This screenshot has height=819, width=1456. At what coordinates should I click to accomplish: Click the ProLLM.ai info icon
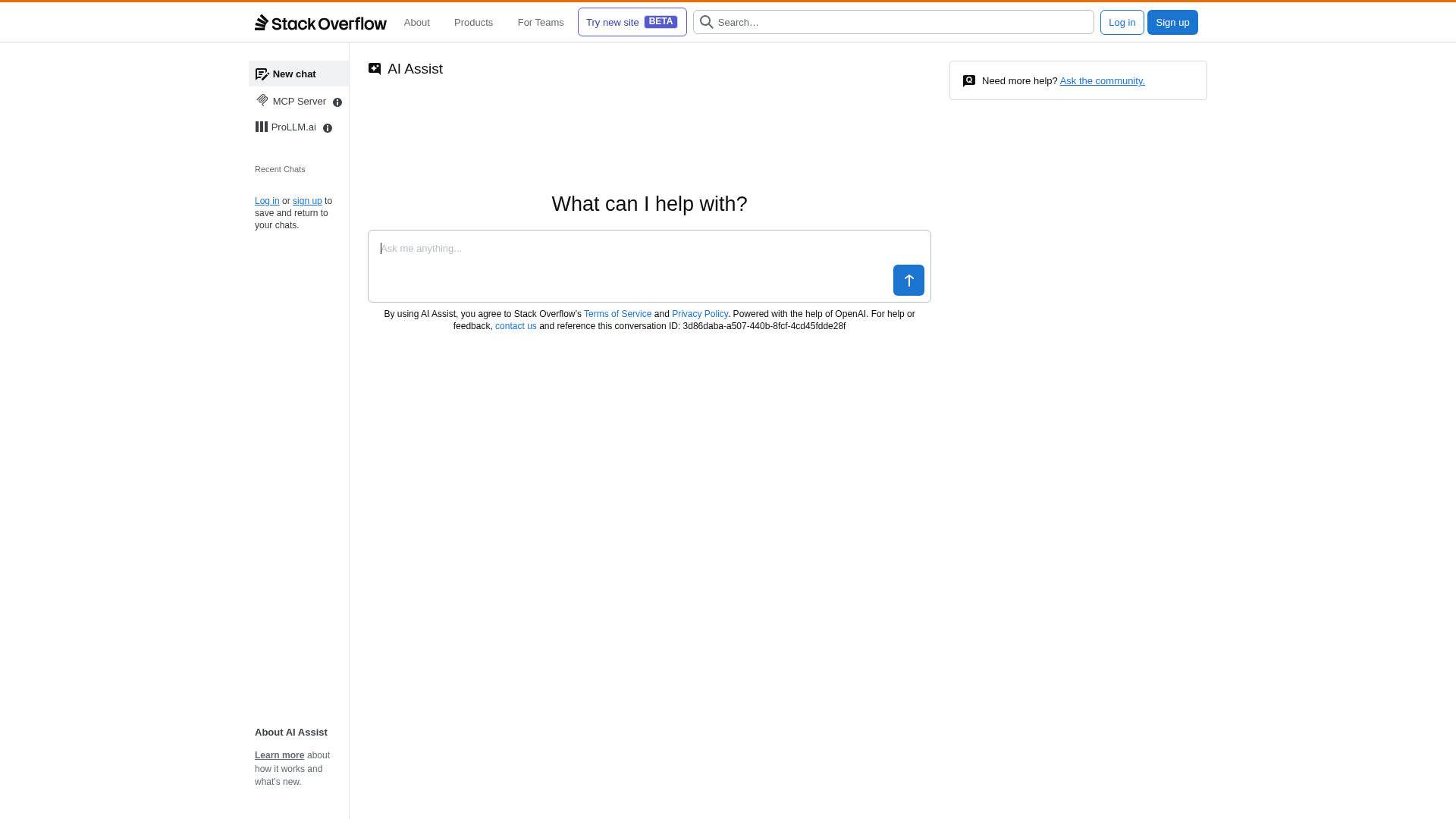(x=328, y=128)
